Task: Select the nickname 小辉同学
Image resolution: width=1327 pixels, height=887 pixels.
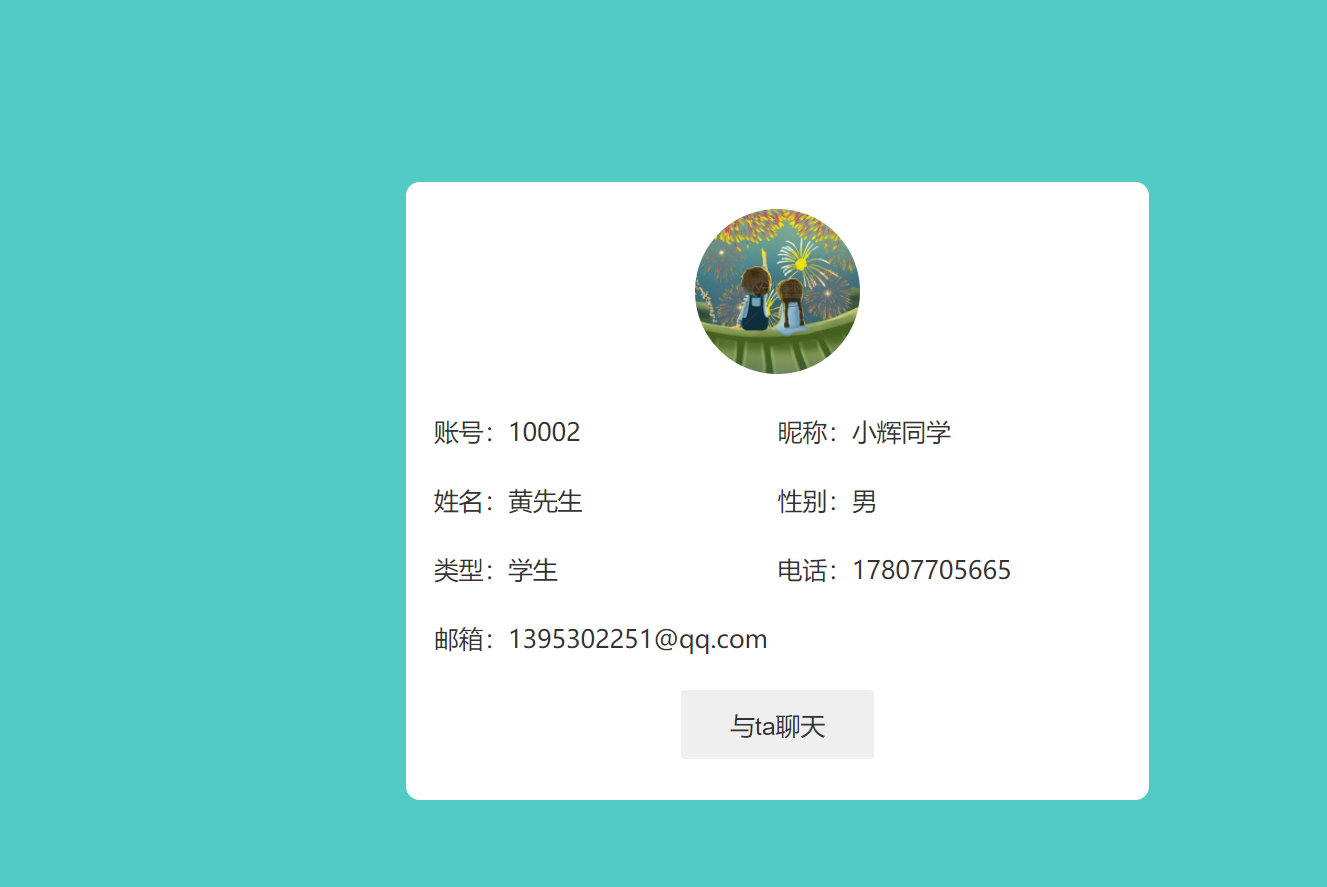Action: click(x=903, y=433)
